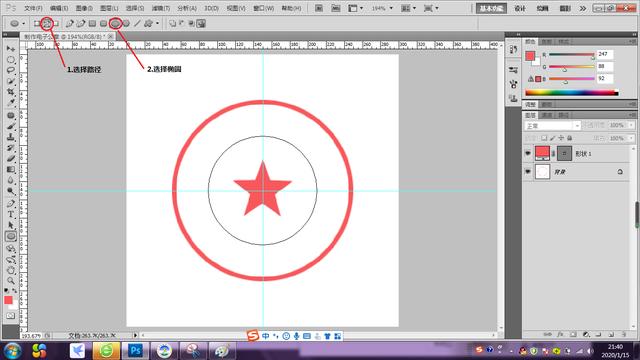Screen dimensions: 640x360
Task: Open the History panel icon in dock
Action: tap(513, 50)
